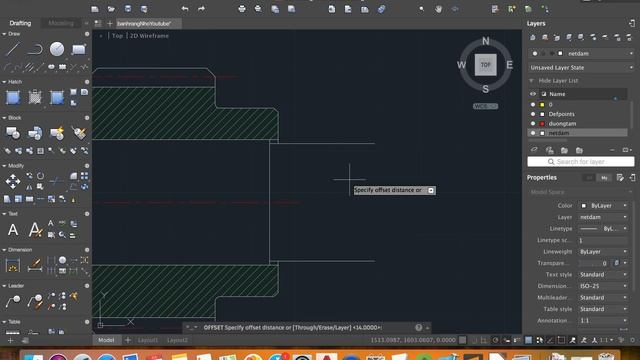This screenshot has height=360, width=640.
Task: Collapse the Hide Layer List triangle
Action: (531, 81)
